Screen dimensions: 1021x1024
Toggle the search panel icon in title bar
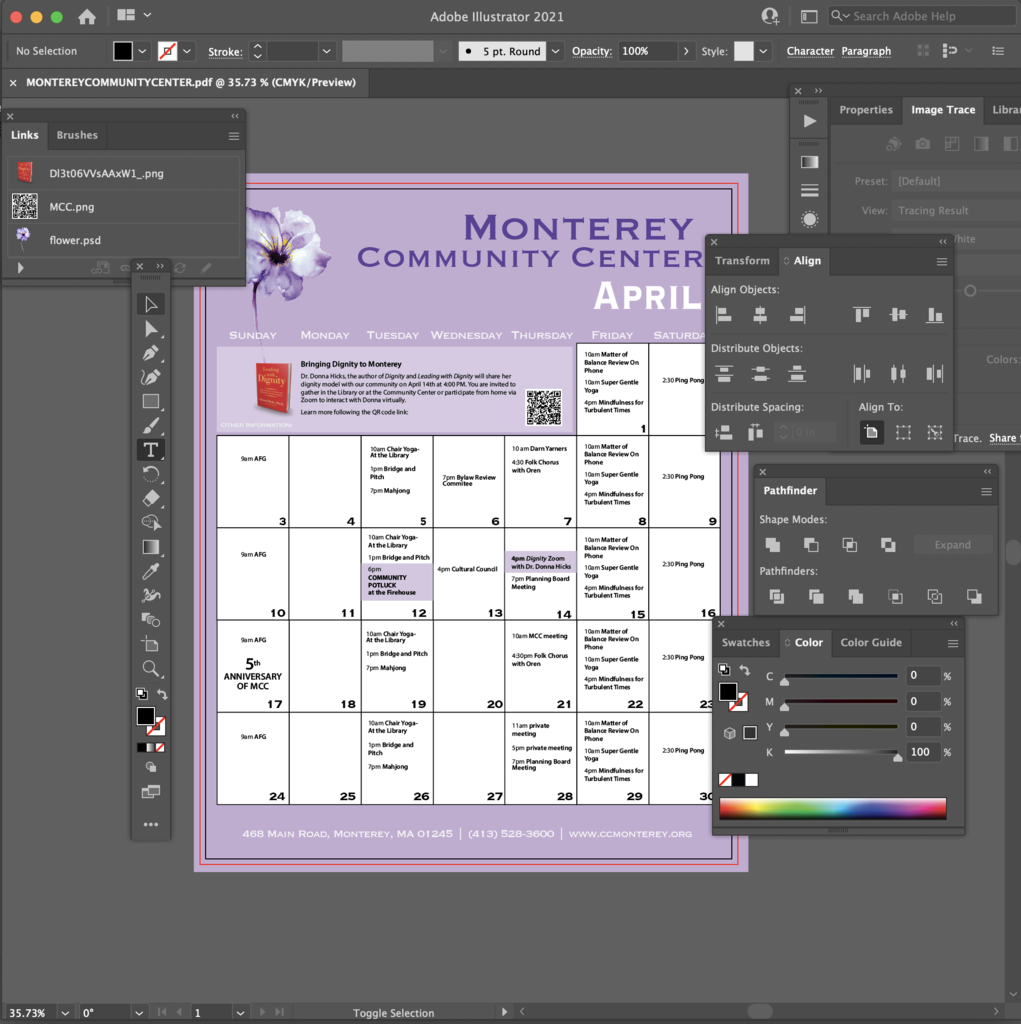pos(809,16)
